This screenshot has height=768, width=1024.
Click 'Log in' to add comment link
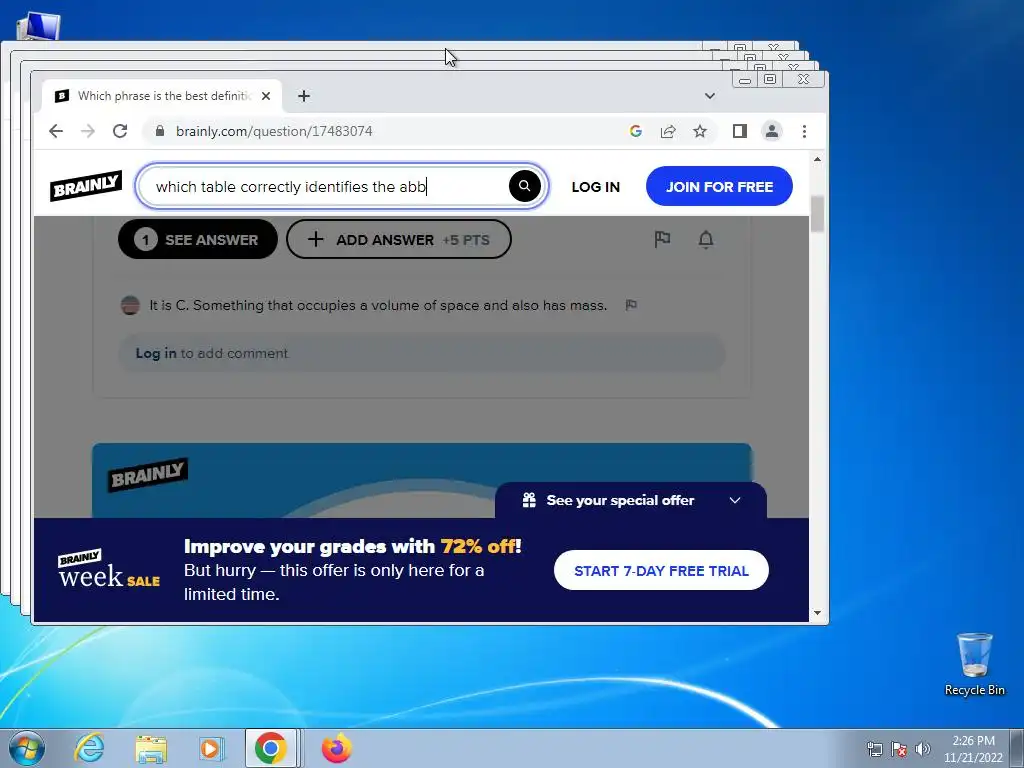click(x=155, y=353)
